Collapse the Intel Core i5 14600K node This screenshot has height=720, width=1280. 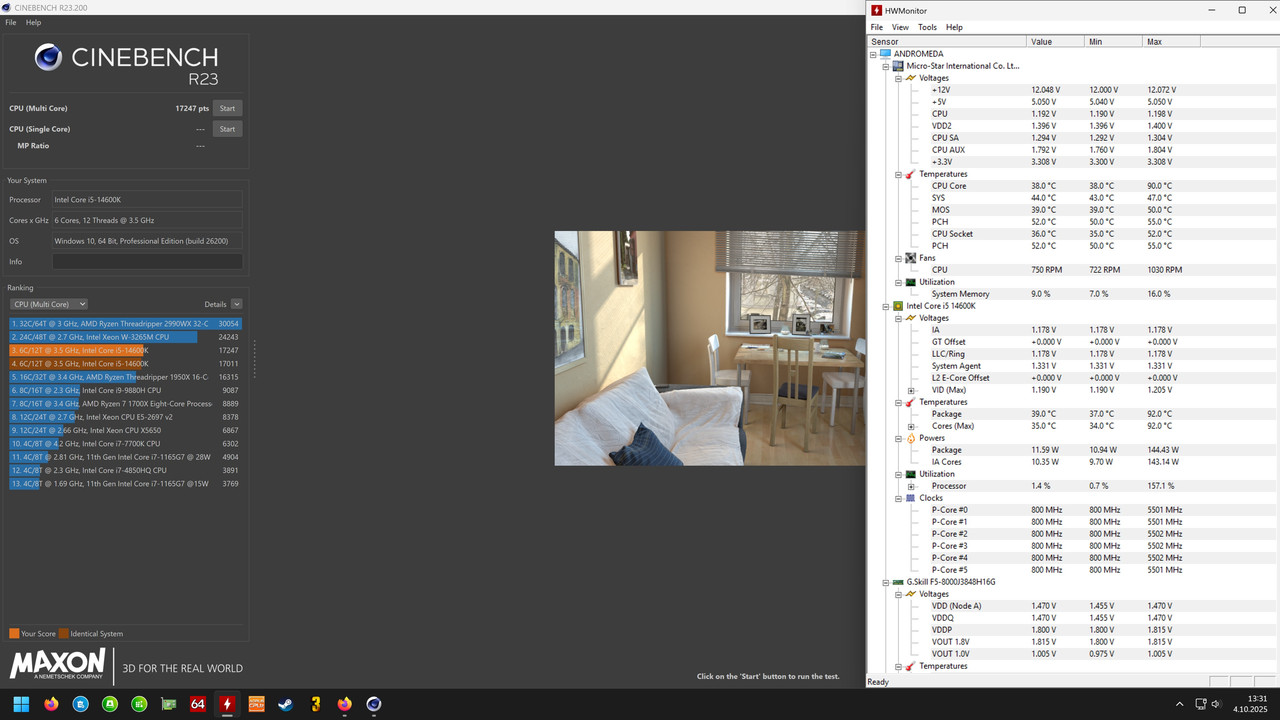[x=886, y=306]
